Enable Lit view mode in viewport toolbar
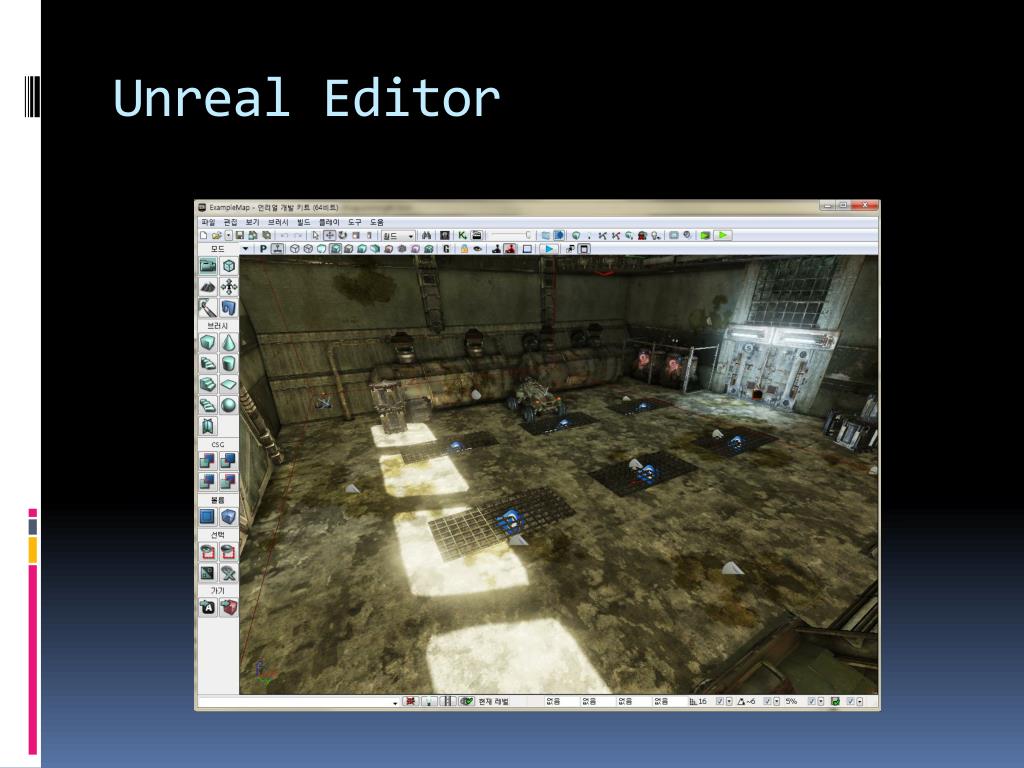1024x768 pixels. [x=335, y=249]
